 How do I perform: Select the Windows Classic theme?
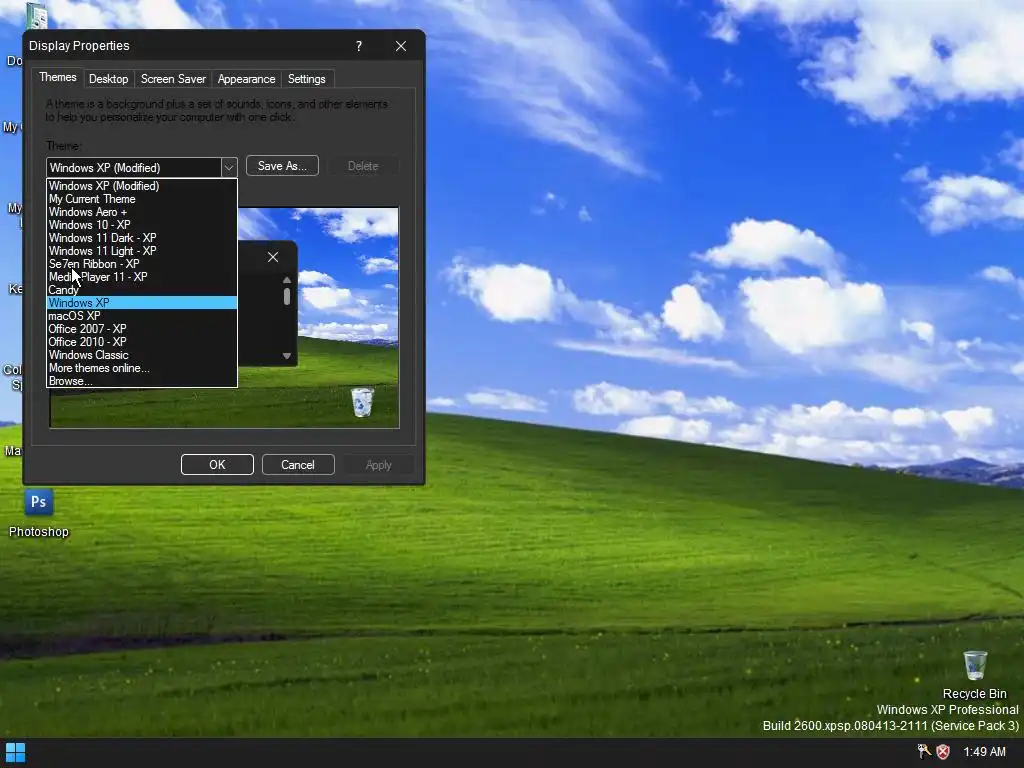[142, 355]
